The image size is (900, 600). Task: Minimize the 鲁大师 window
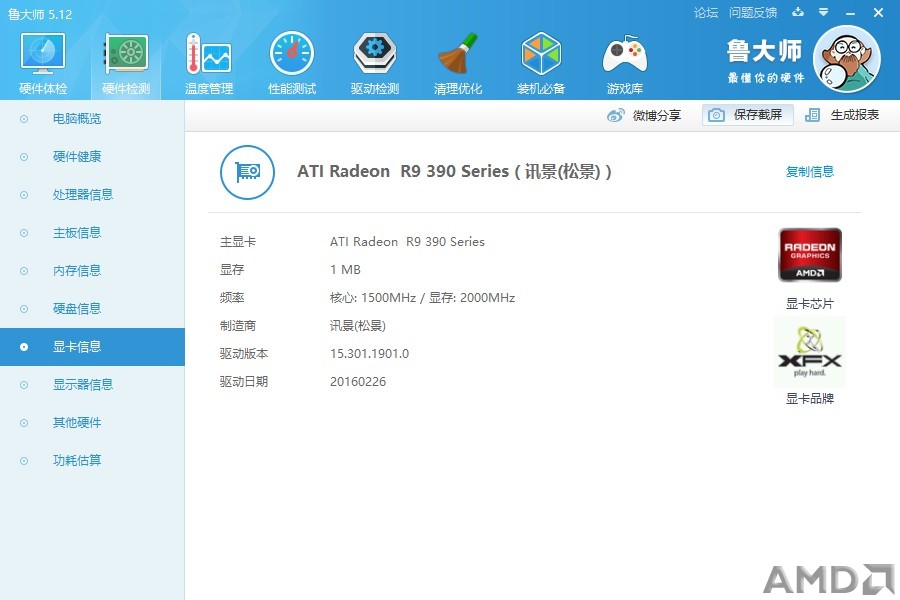point(851,13)
